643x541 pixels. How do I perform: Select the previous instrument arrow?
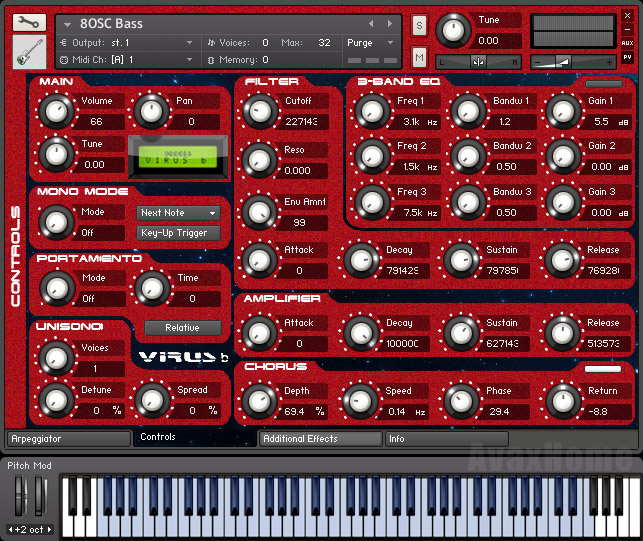(371, 24)
